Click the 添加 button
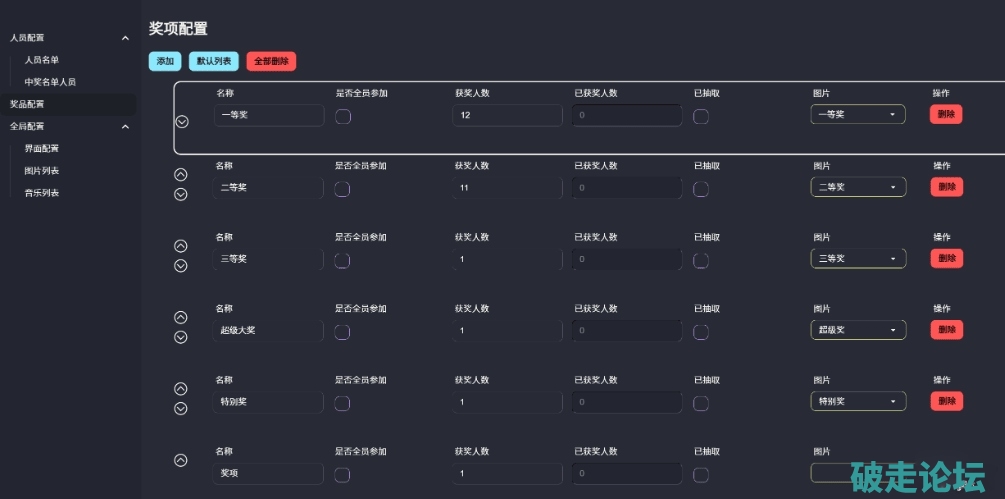 tap(164, 61)
